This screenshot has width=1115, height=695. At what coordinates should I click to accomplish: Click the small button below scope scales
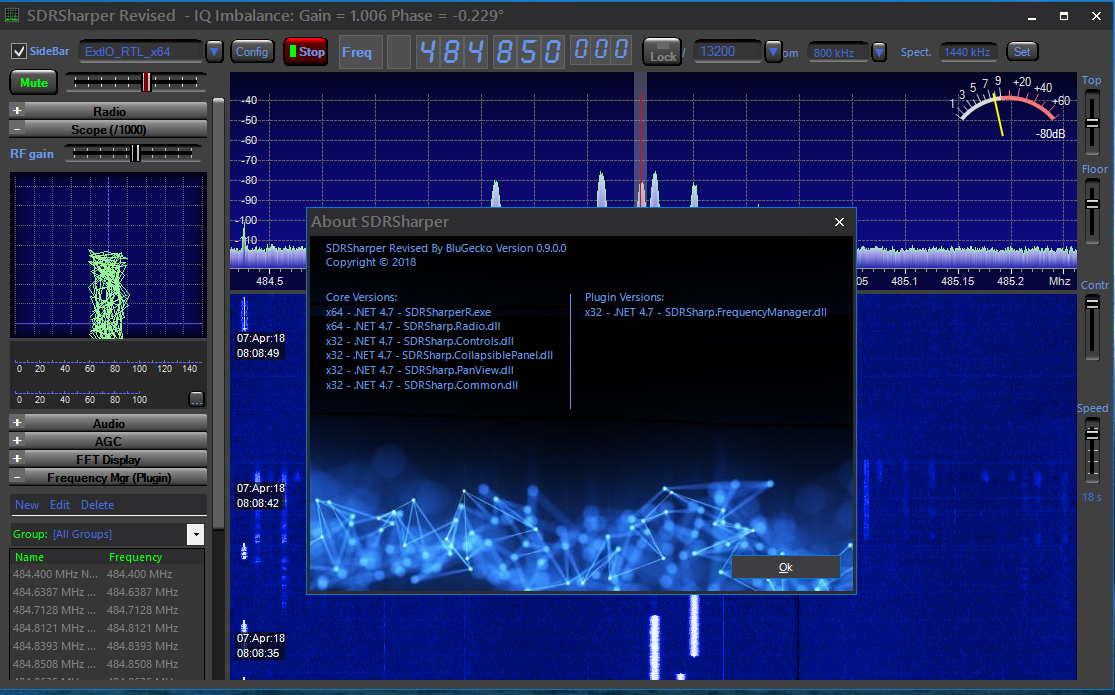tap(196, 399)
